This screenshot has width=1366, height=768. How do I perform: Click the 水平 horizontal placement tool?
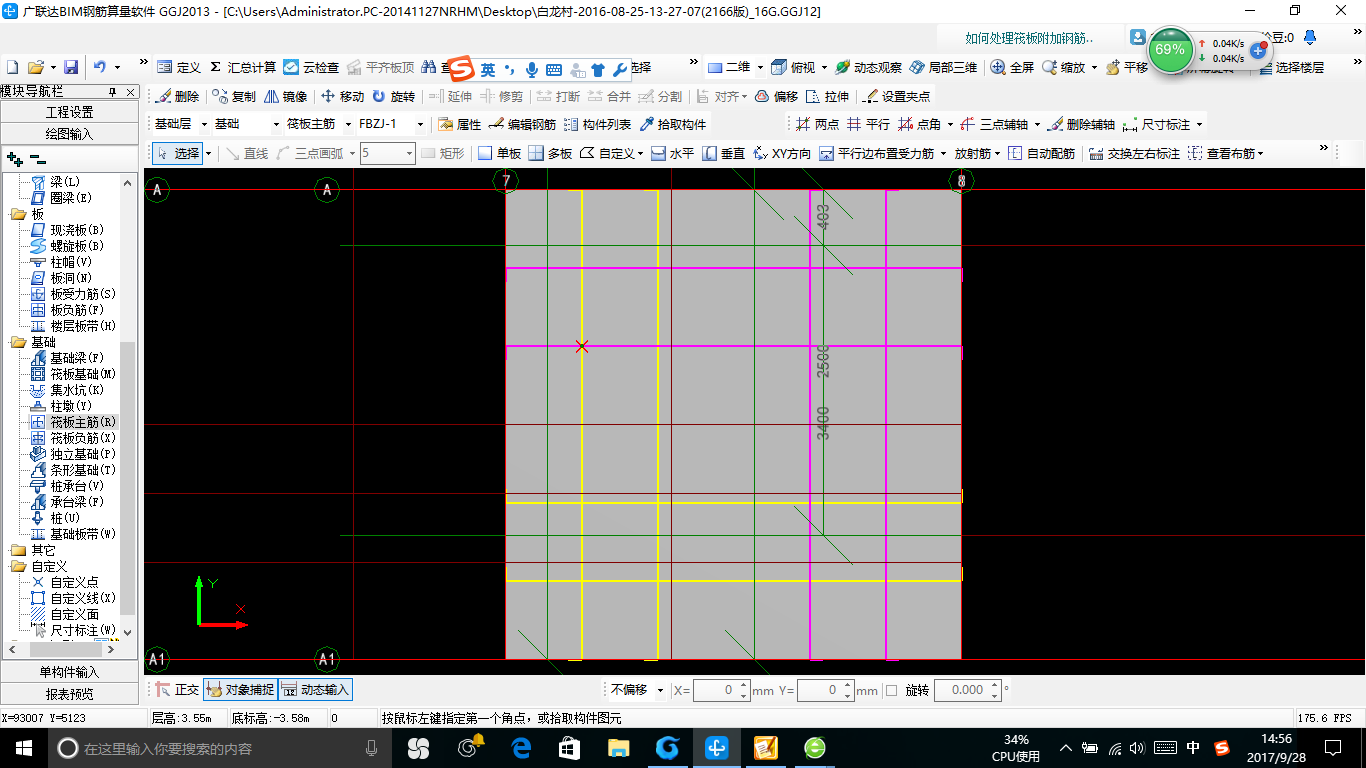pyautogui.click(x=672, y=153)
